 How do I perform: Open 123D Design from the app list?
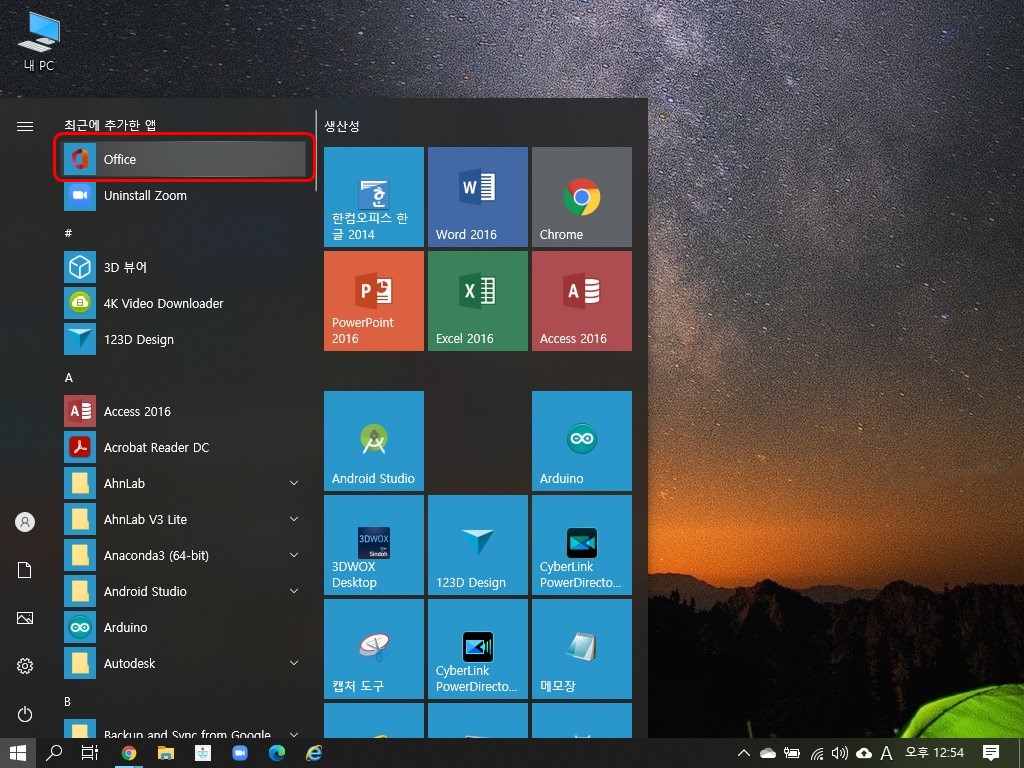(184, 339)
